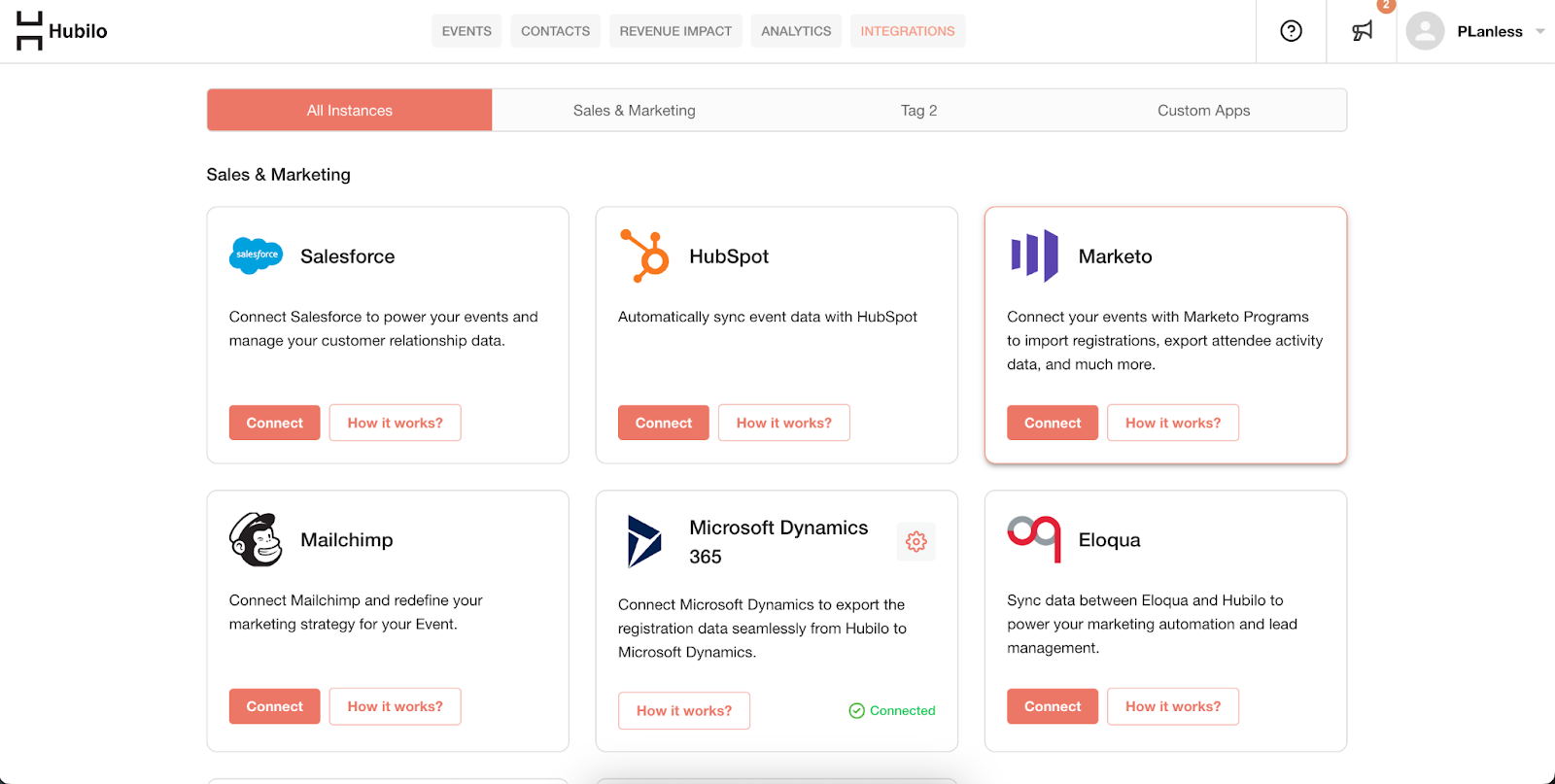Click the Salesforce card title
Viewport: 1555px width, 784px height.
[x=348, y=256]
